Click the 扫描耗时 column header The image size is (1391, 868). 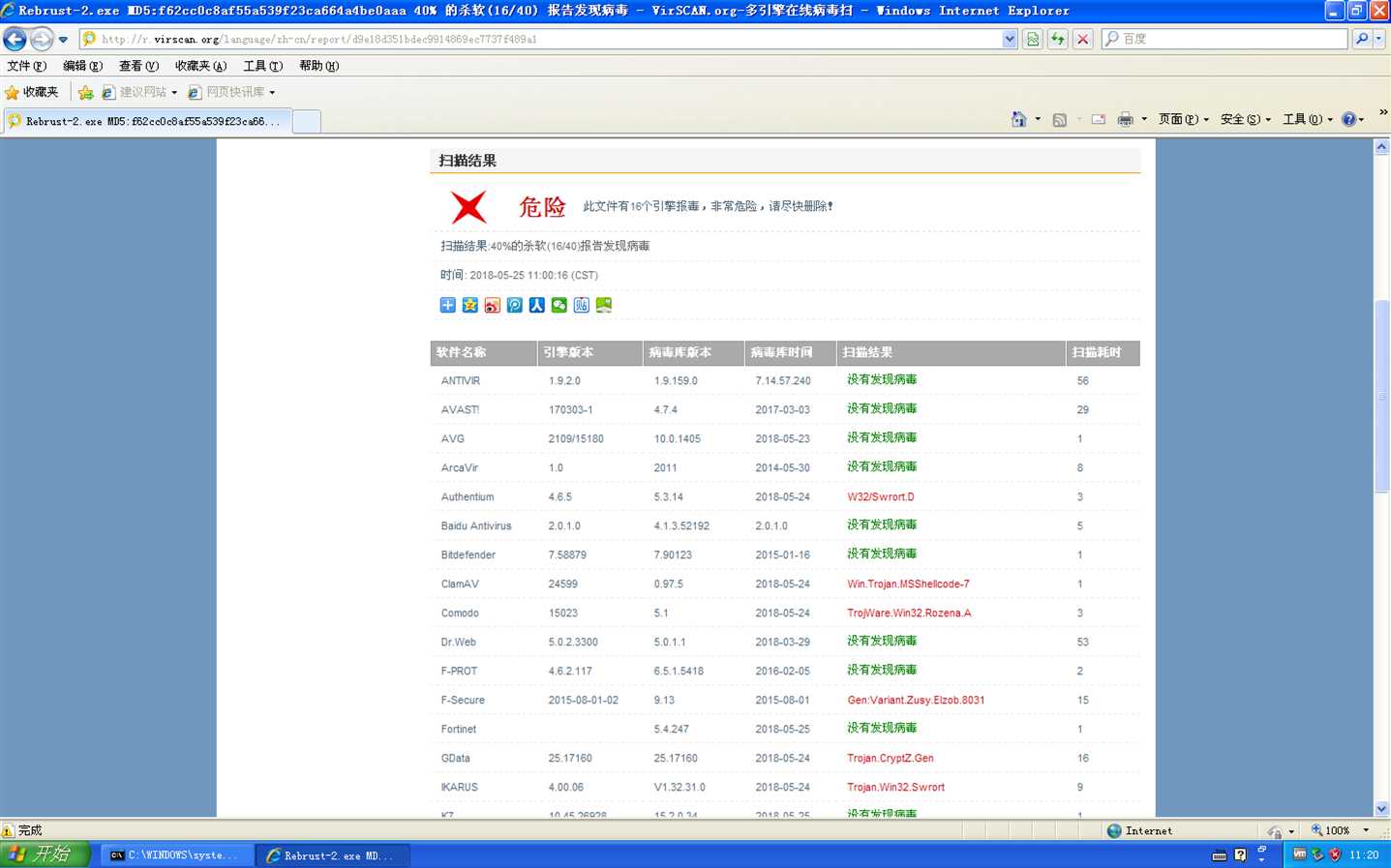point(1104,353)
